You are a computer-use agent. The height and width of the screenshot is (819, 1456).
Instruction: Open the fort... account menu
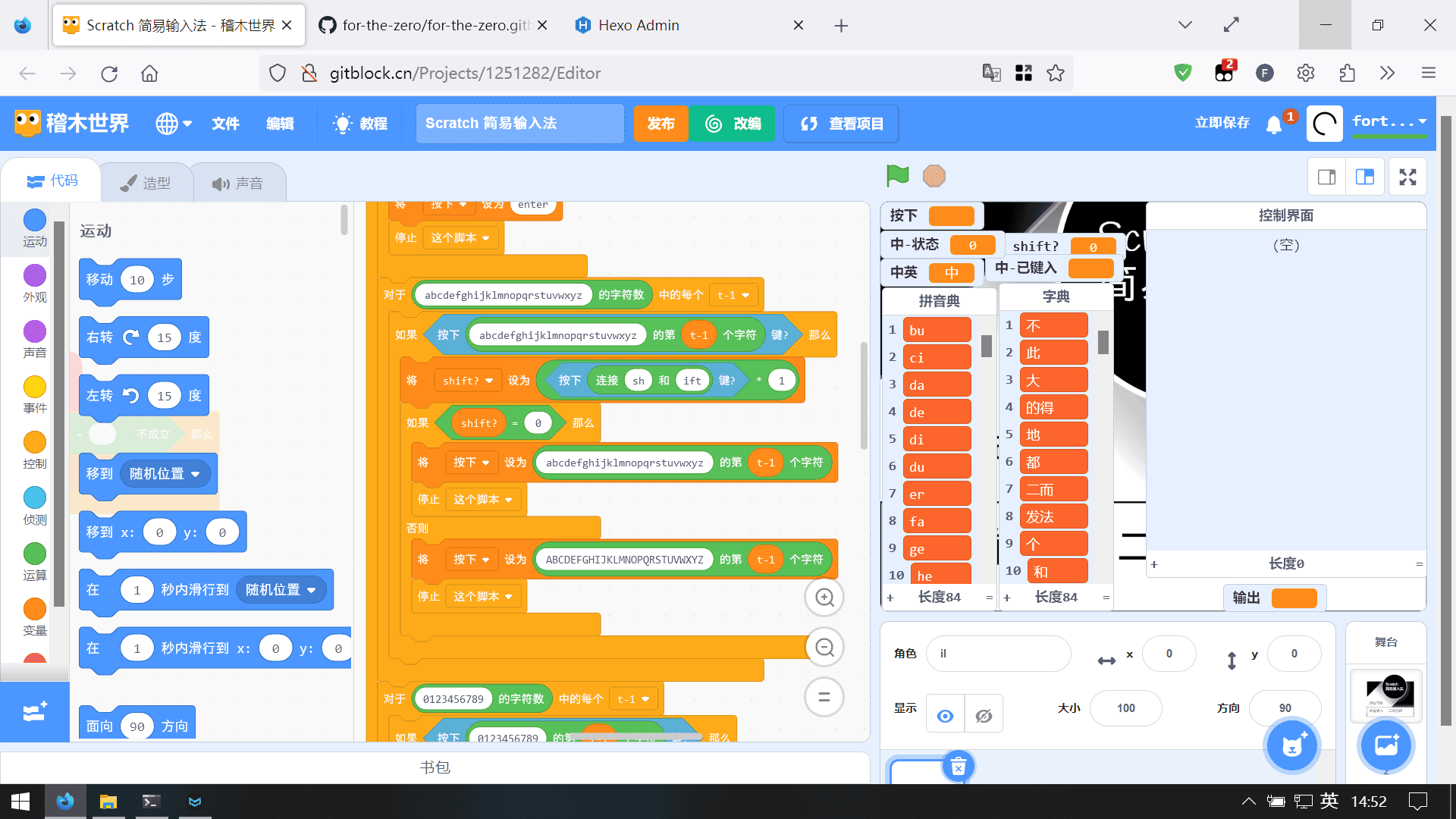coord(1389,122)
